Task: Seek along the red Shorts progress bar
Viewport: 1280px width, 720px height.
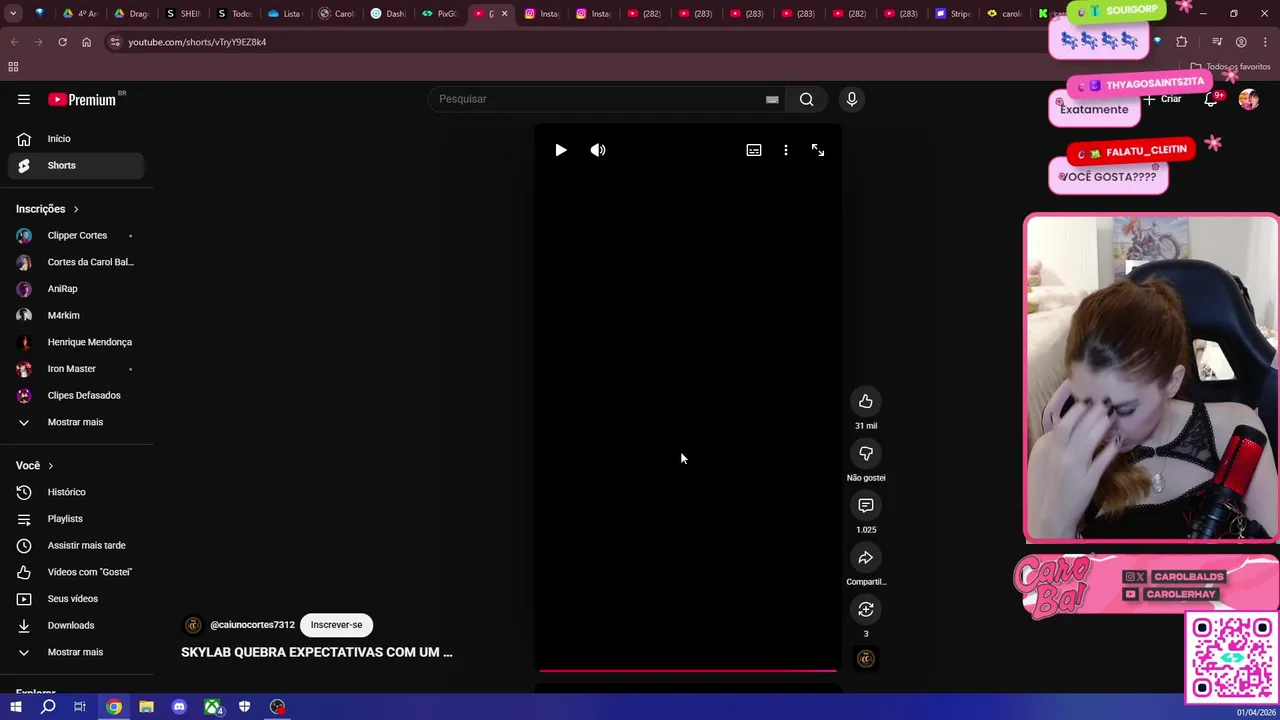Action: pos(688,671)
